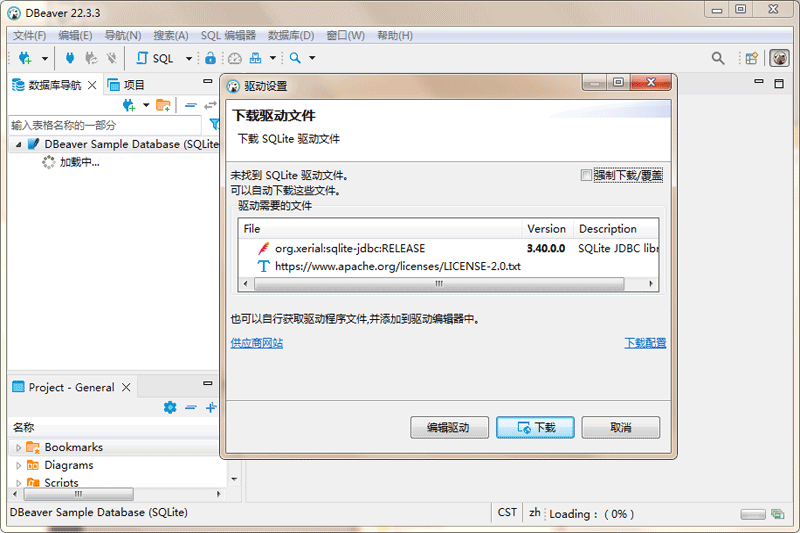Click the table name filter input field
This screenshot has height=533, width=800.
point(105,125)
